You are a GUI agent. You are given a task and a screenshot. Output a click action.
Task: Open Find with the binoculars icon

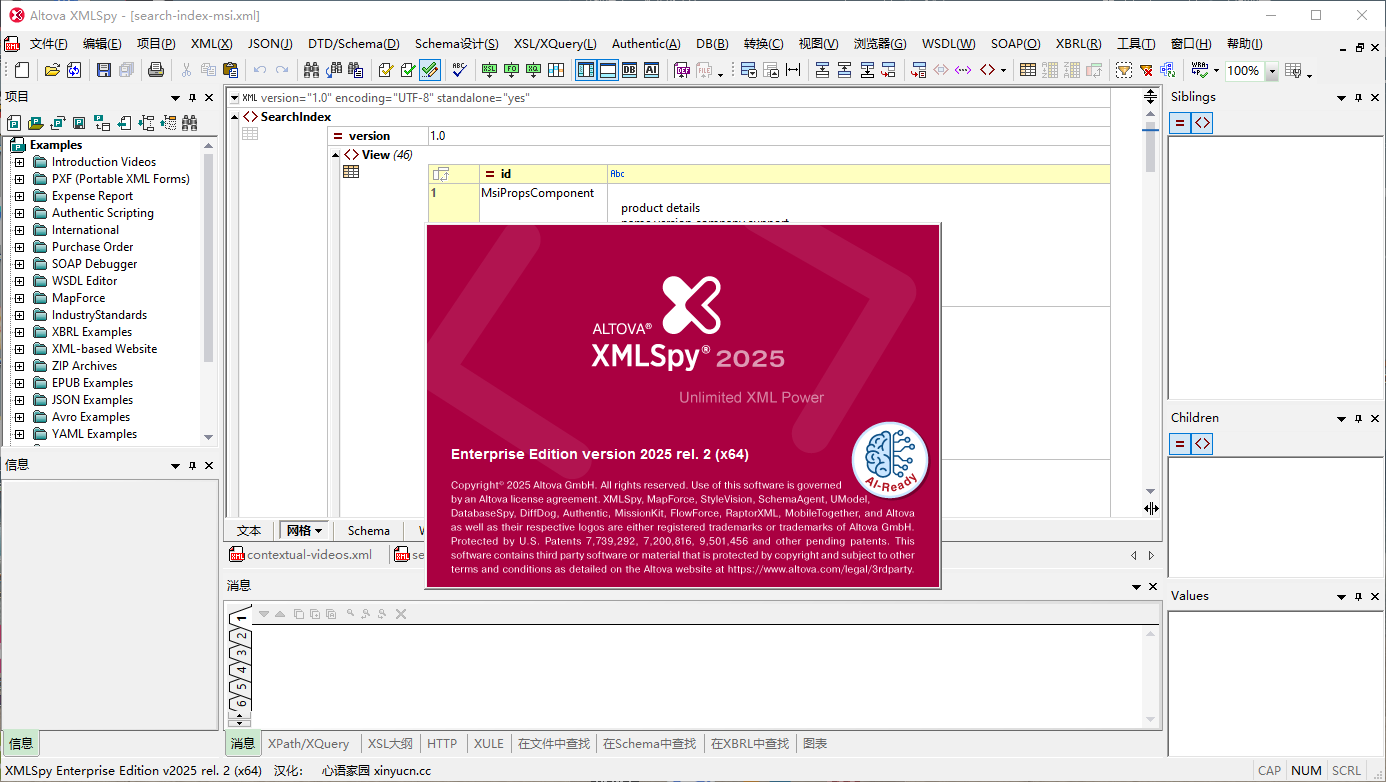(311, 70)
